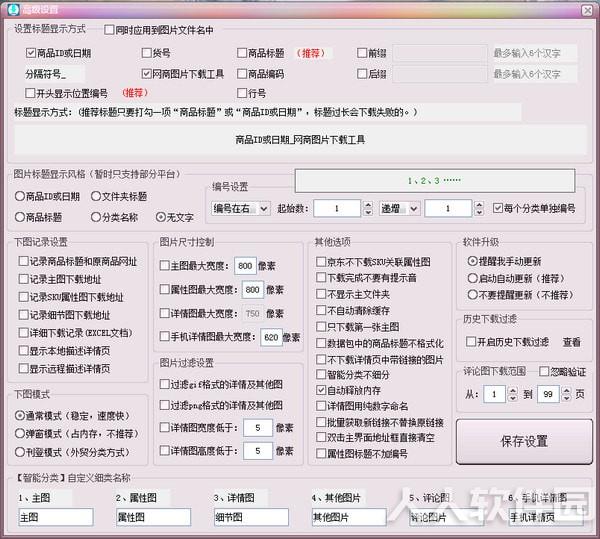Click the 详情图宽度低于 value field
Image resolution: width=600 pixels, height=539 pixels.
[x=258, y=428]
